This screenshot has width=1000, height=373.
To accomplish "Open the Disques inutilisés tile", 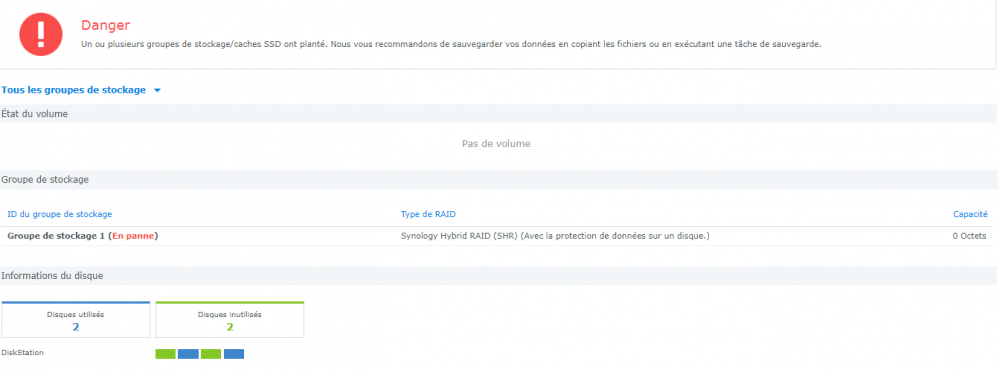I will [x=230, y=319].
